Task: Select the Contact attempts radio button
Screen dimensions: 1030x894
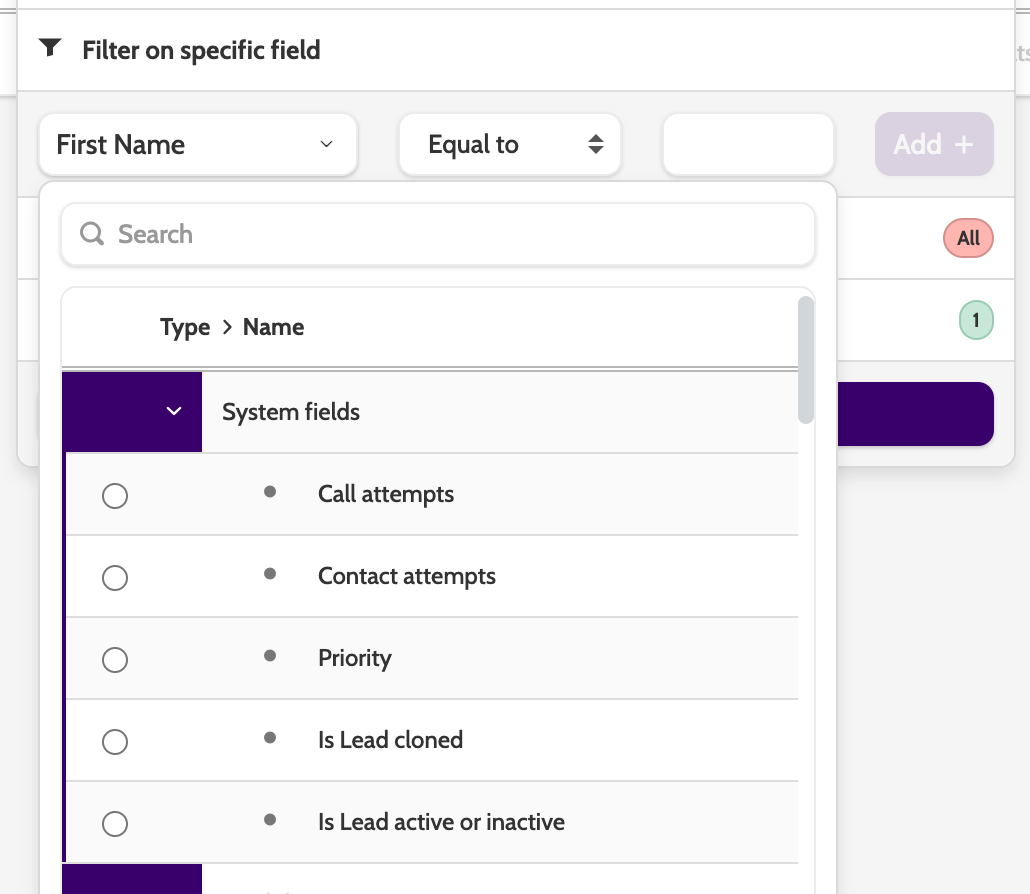Action: tap(115, 578)
